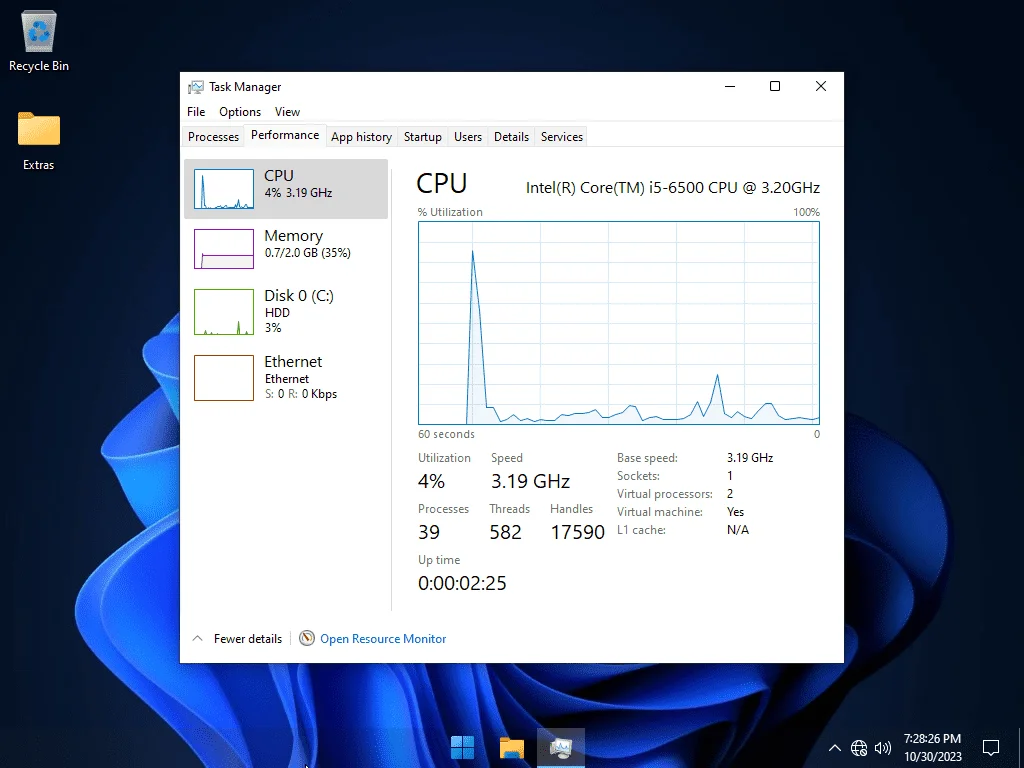1024x768 pixels.
Task: Show hidden icons tray chevron
Action: [x=834, y=748]
